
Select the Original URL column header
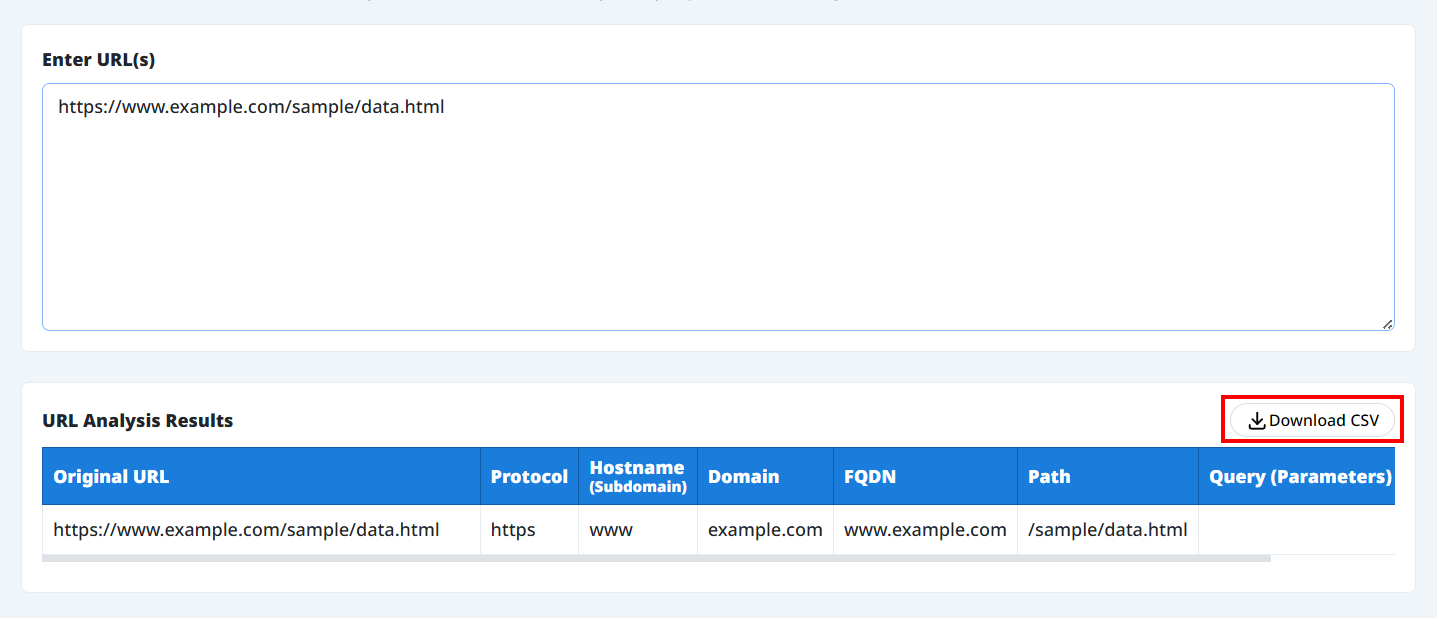111,477
